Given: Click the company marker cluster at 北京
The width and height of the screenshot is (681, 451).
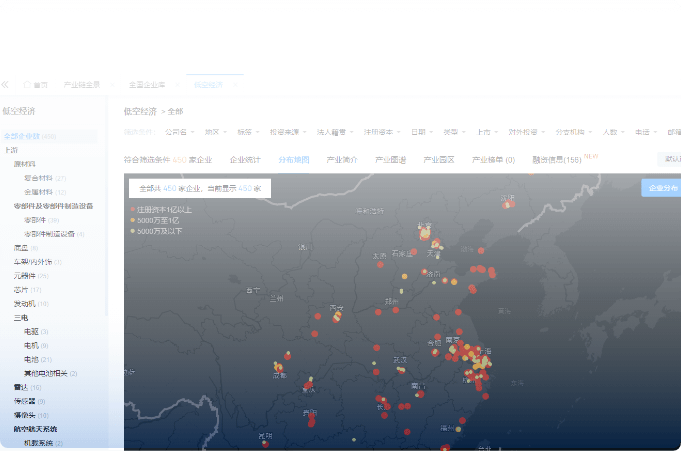Looking at the screenshot, I should coord(425,234).
